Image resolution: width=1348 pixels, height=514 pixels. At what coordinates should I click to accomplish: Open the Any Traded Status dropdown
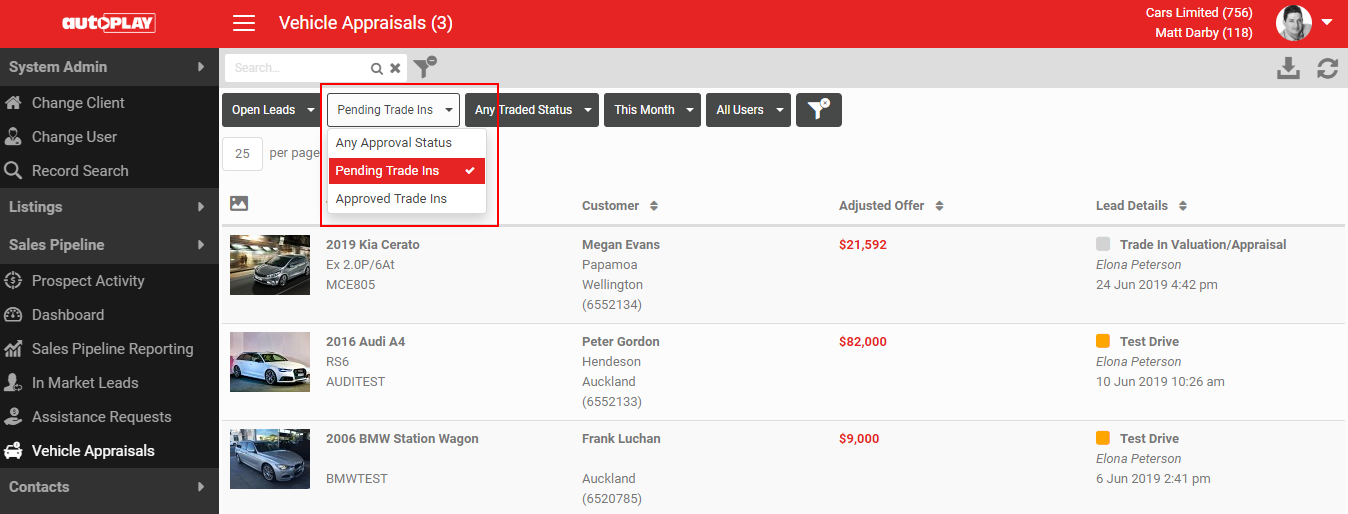pyautogui.click(x=532, y=110)
